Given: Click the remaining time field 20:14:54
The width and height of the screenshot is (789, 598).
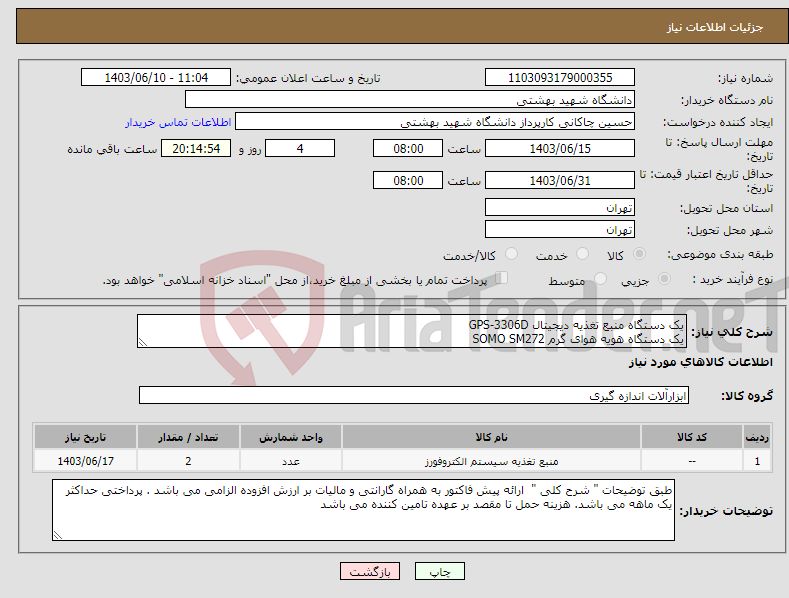Looking at the screenshot, I should coord(196,148).
